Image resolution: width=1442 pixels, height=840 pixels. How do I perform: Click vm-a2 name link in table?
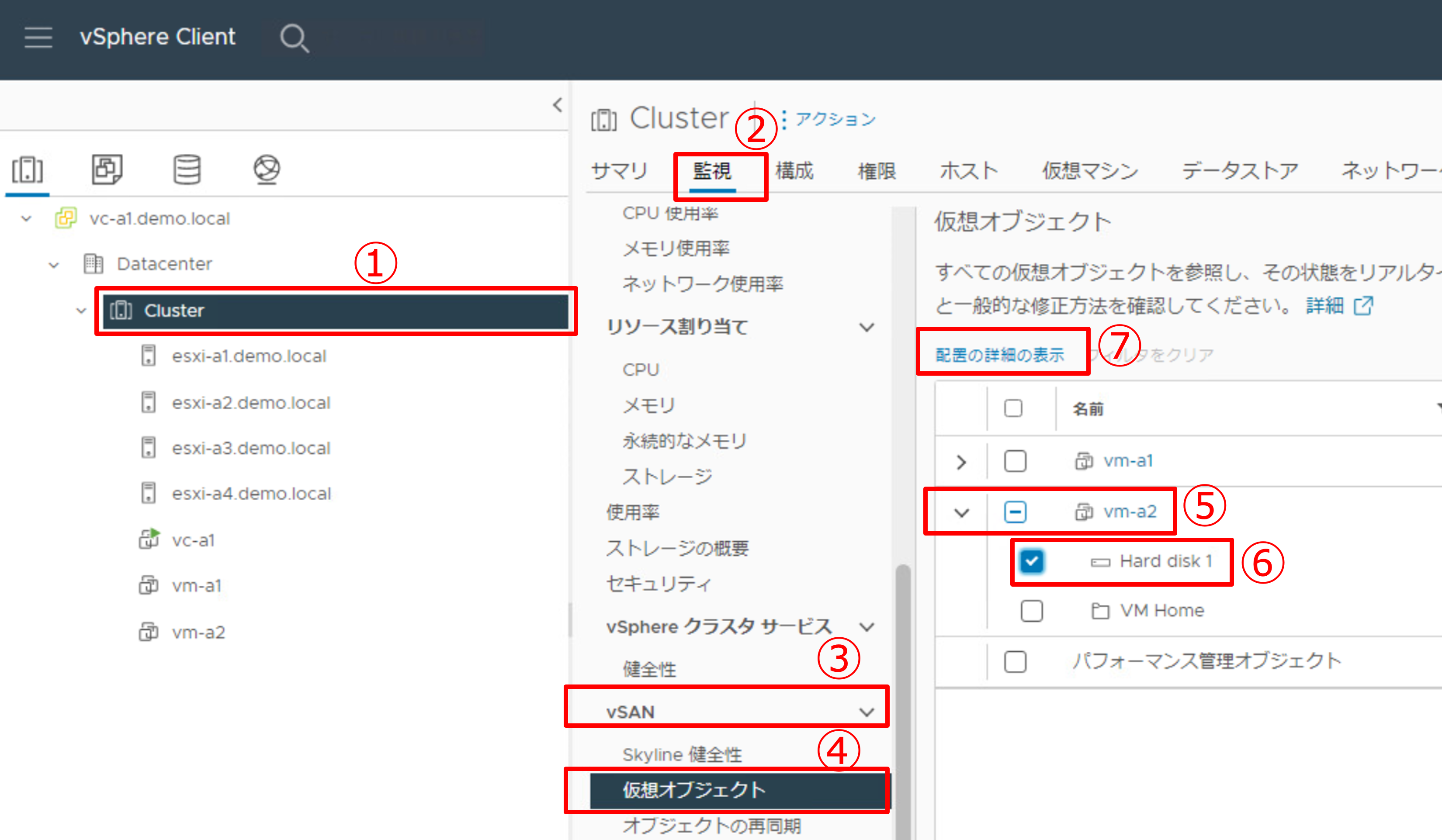[1130, 512]
